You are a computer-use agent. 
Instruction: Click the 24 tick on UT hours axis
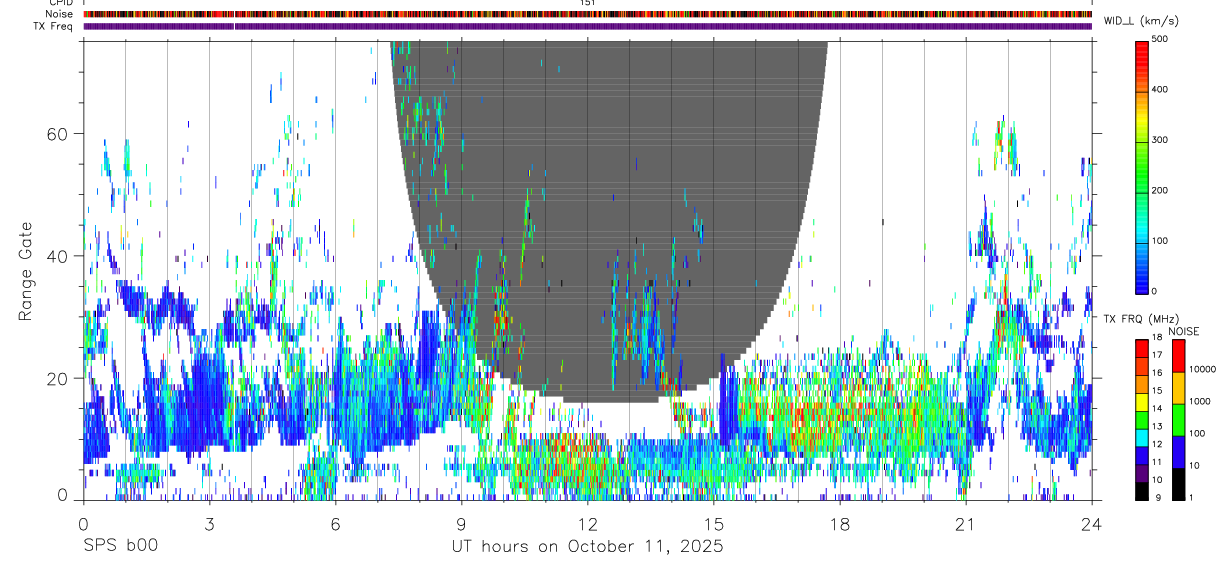click(1091, 523)
